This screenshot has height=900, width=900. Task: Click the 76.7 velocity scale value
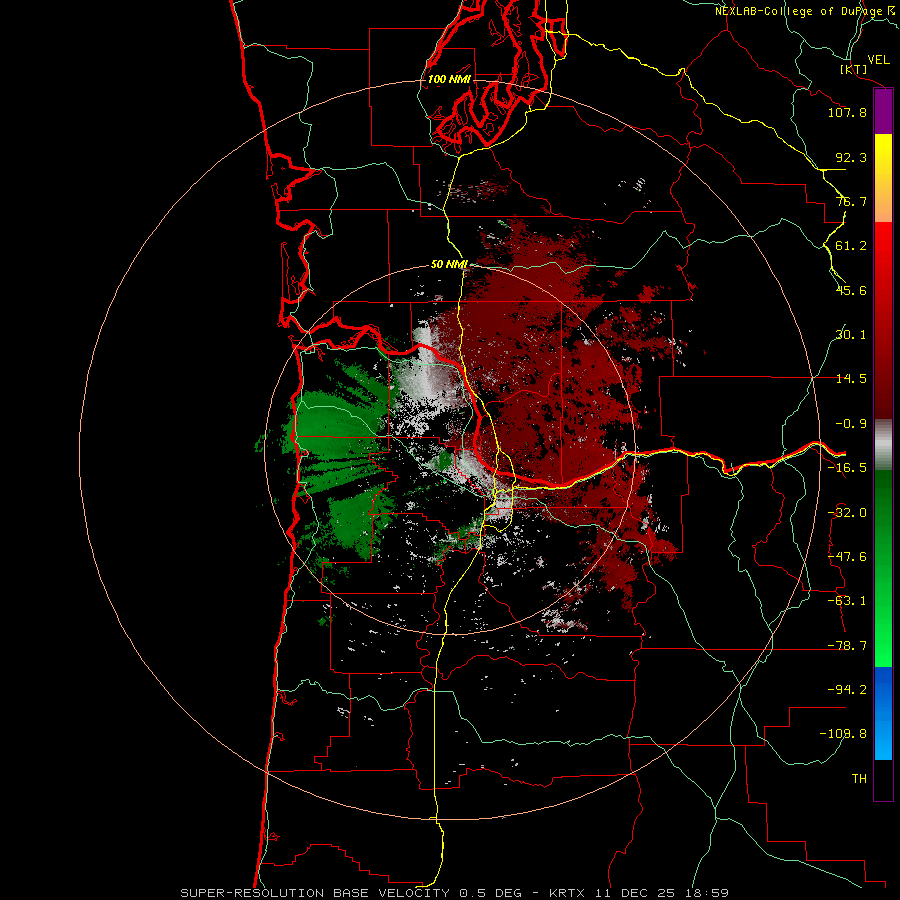pyautogui.click(x=851, y=201)
